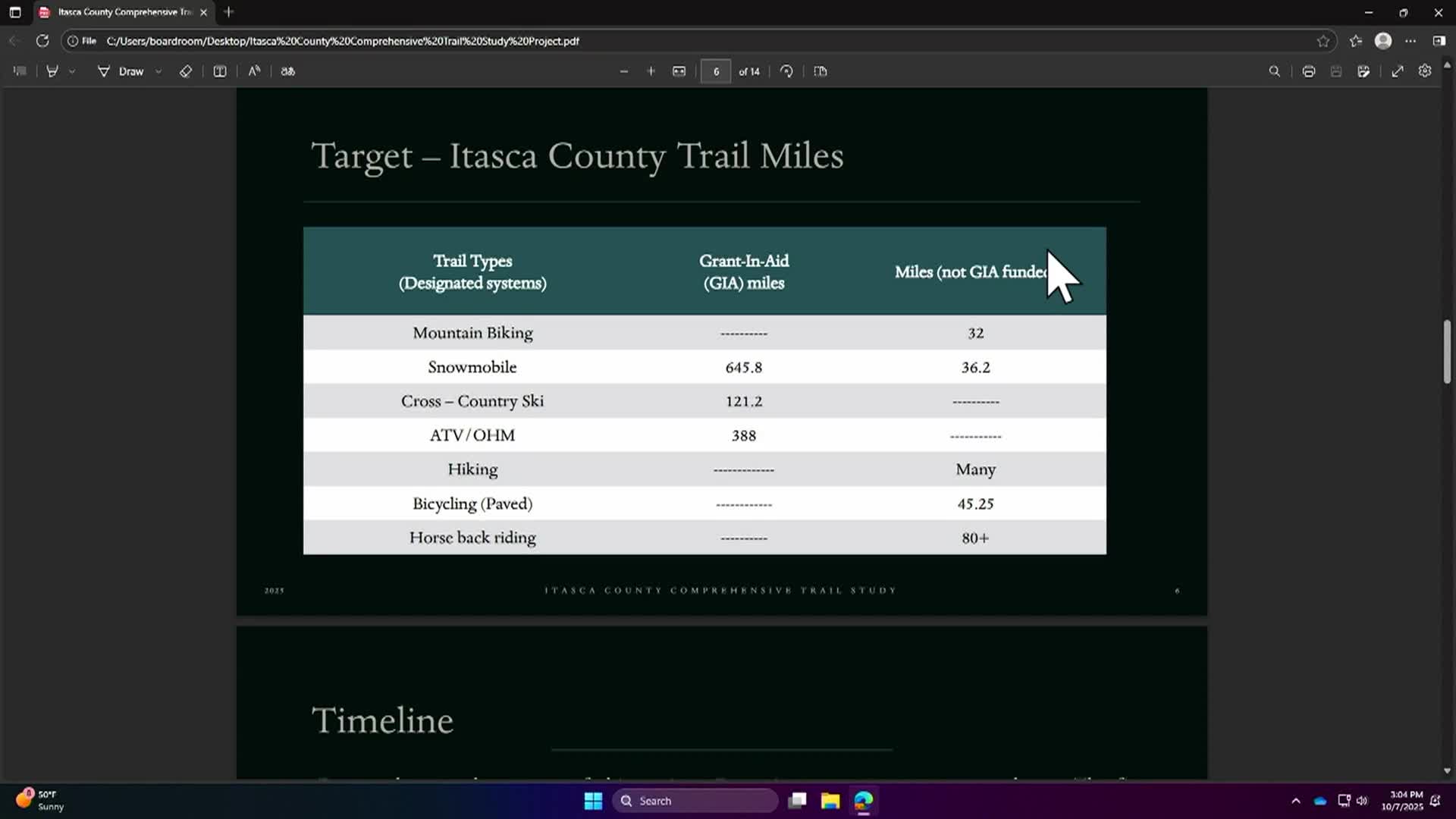
Task: Toggle the page view layout
Action: (821, 71)
